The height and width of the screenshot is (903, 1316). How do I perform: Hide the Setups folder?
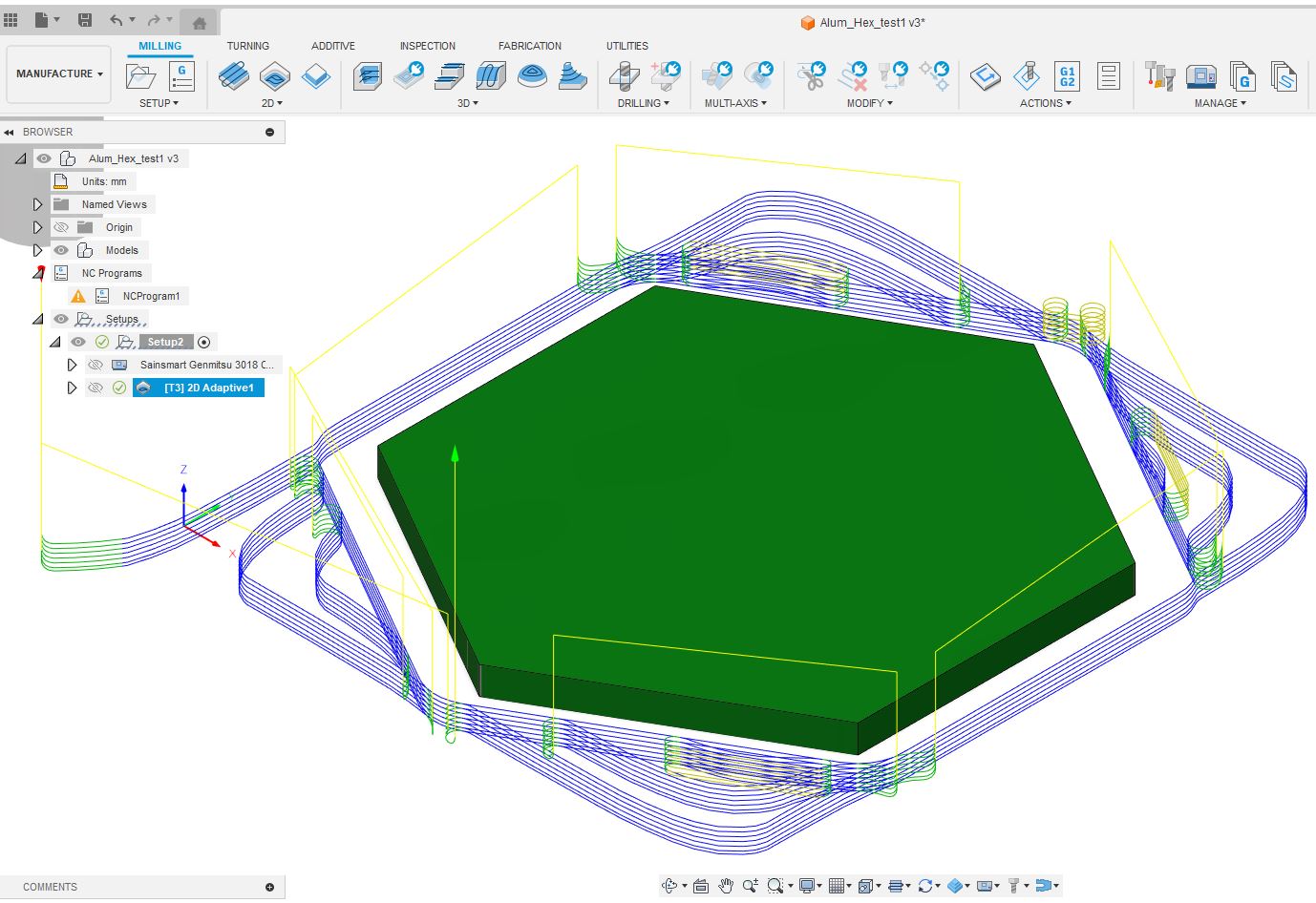[x=60, y=318]
